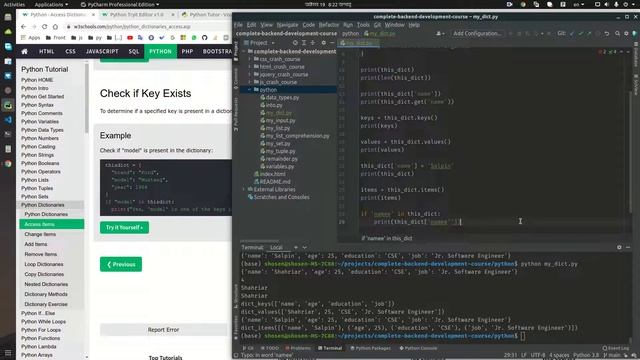
Task: Open data_types.py in project tree
Action: tap(282, 98)
